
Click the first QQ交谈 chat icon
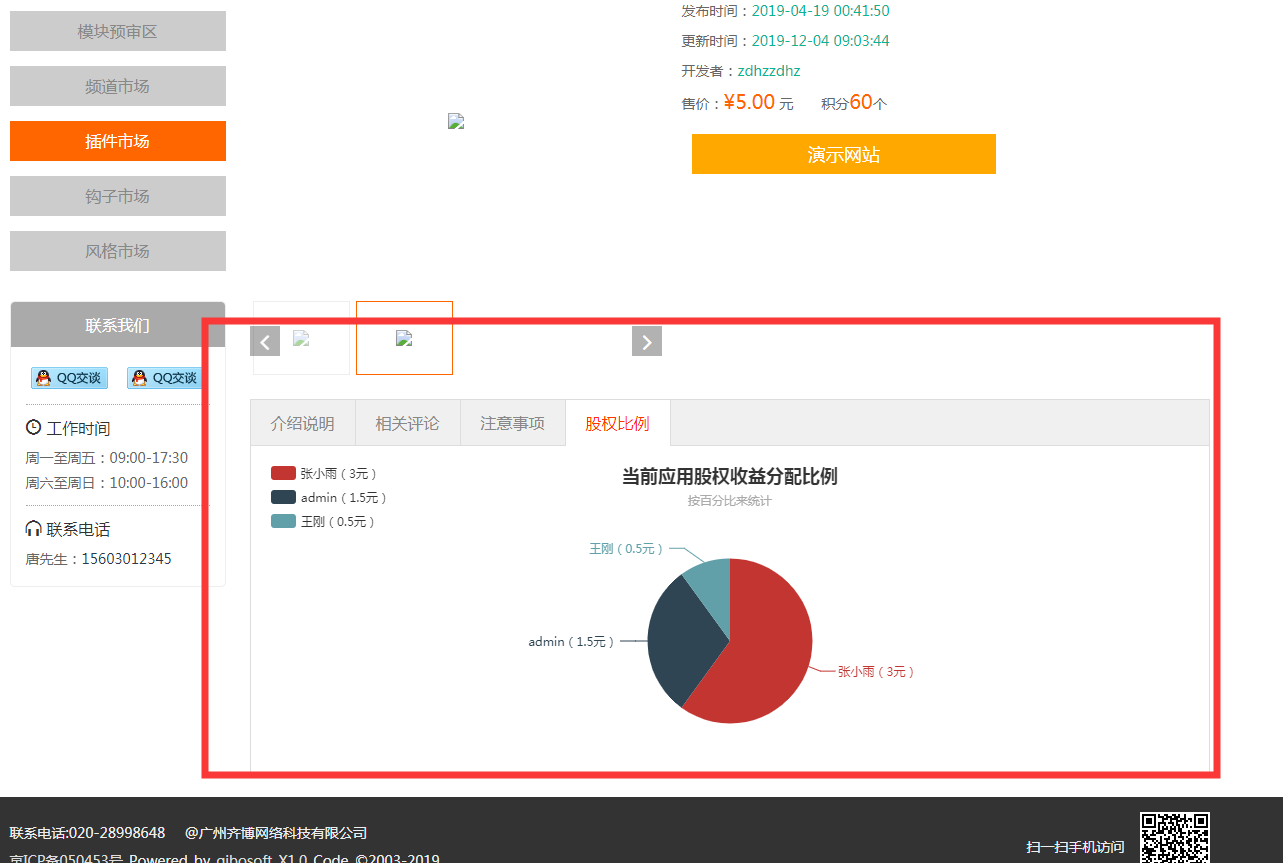tap(69, 378)
